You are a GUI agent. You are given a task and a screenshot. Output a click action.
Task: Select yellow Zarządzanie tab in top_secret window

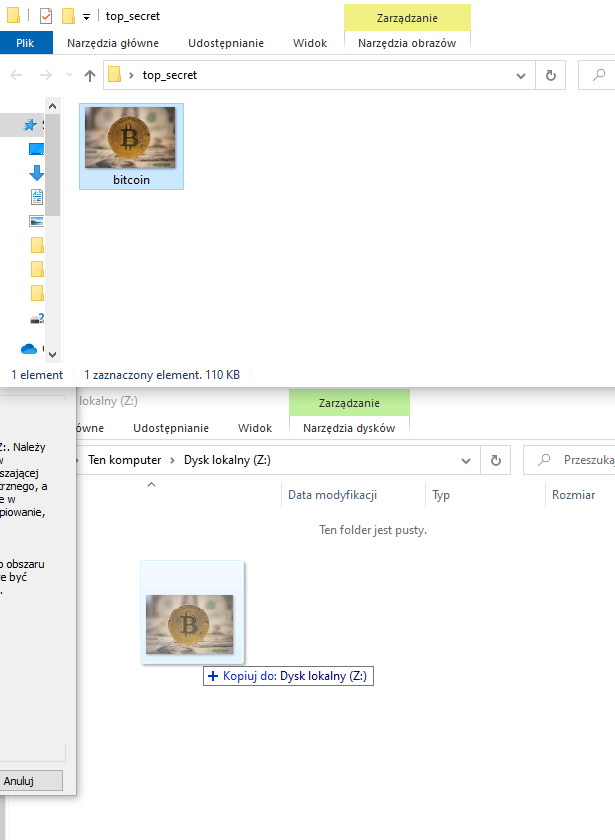407,18
